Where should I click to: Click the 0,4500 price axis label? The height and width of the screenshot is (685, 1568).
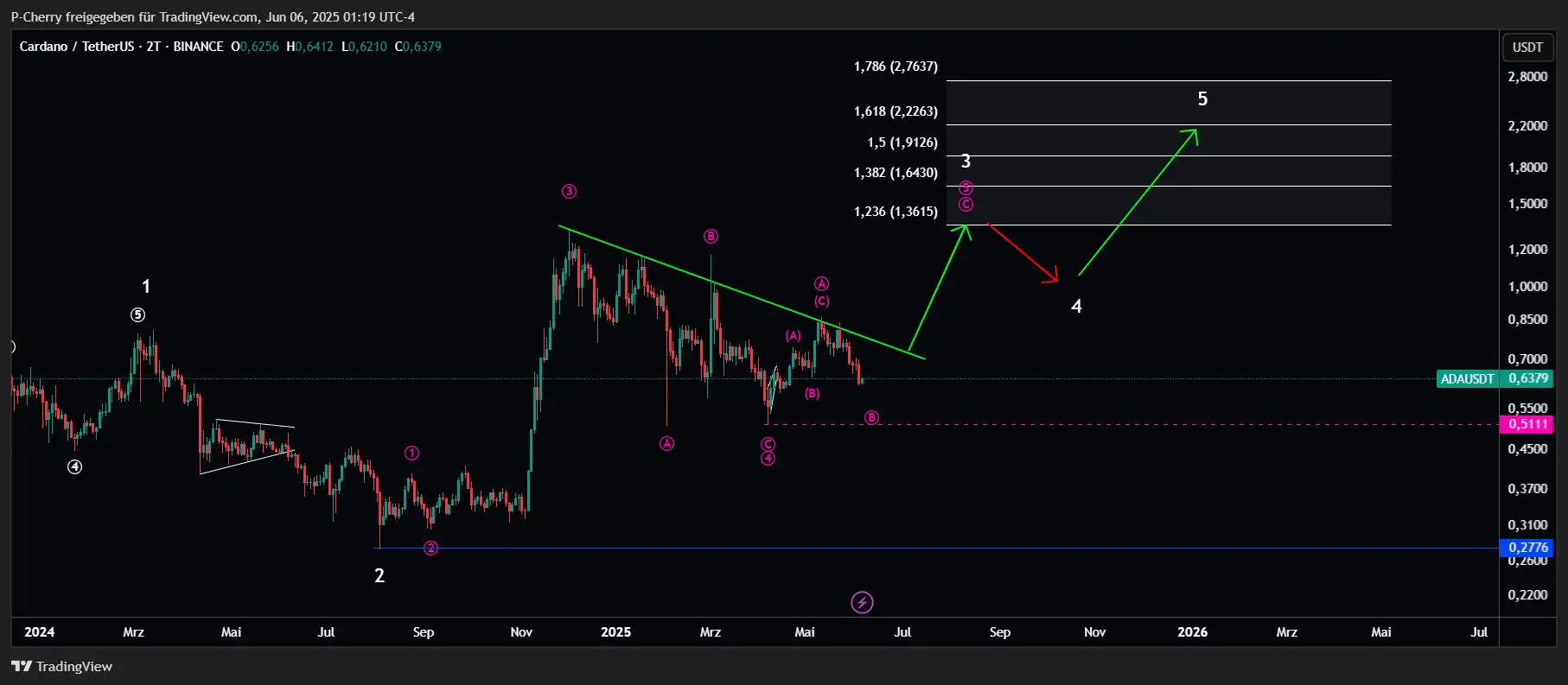click(x=1527, y=449)
